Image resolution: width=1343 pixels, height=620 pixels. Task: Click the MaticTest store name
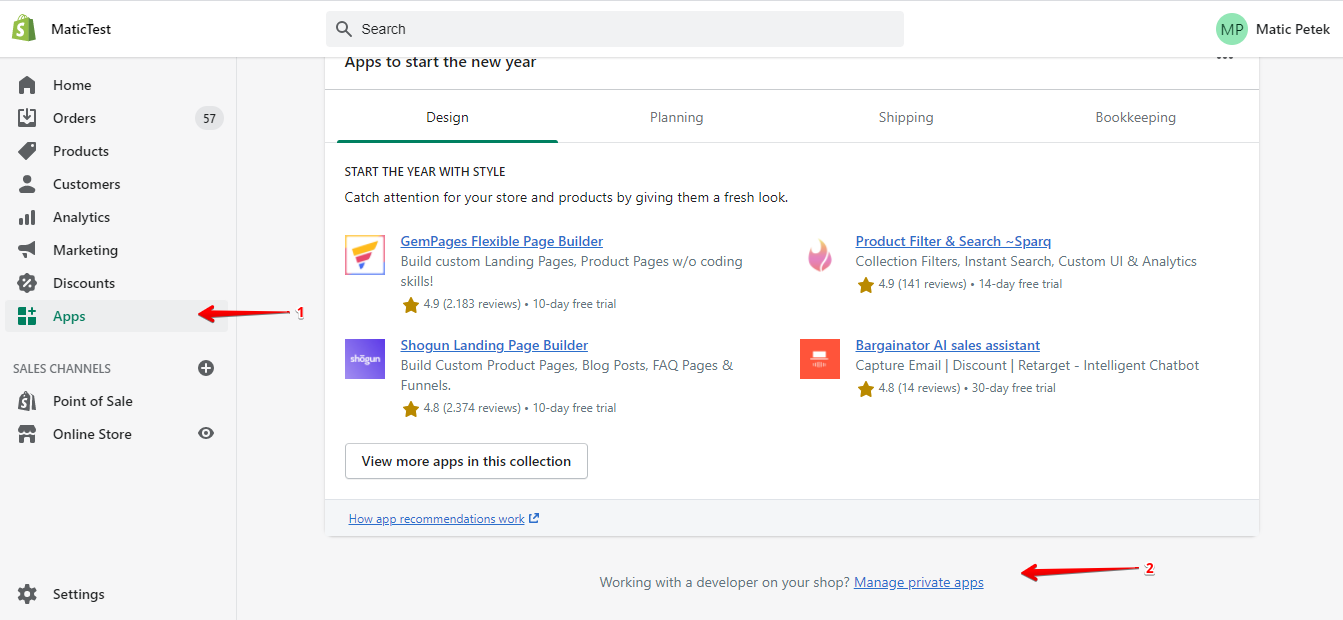[x=81, y=29]
